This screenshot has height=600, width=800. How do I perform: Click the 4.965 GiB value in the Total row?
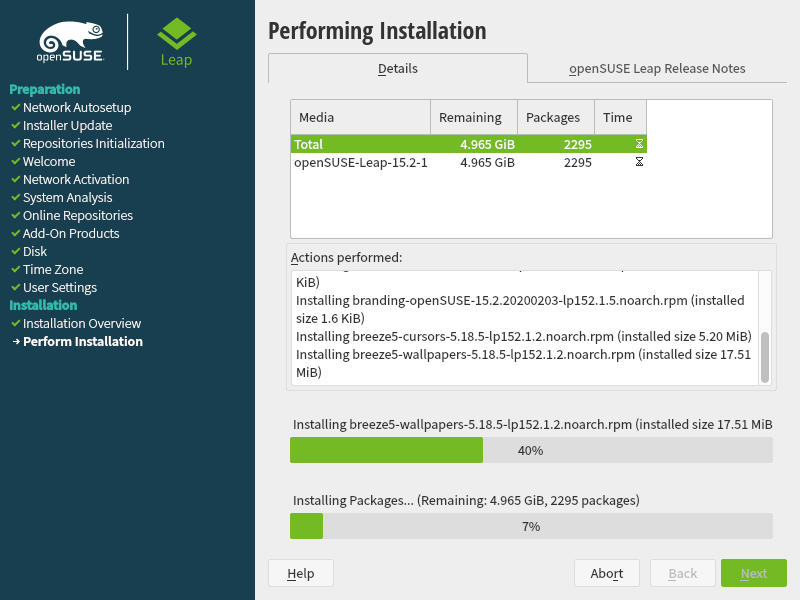[487, 144]
